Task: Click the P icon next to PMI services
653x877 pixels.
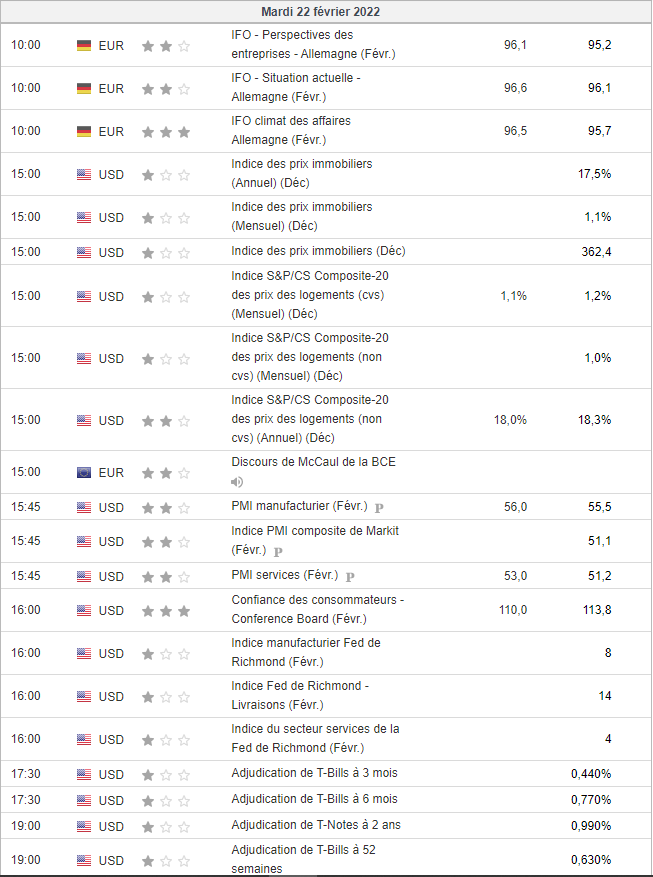Action: click(x=350, y=576)
